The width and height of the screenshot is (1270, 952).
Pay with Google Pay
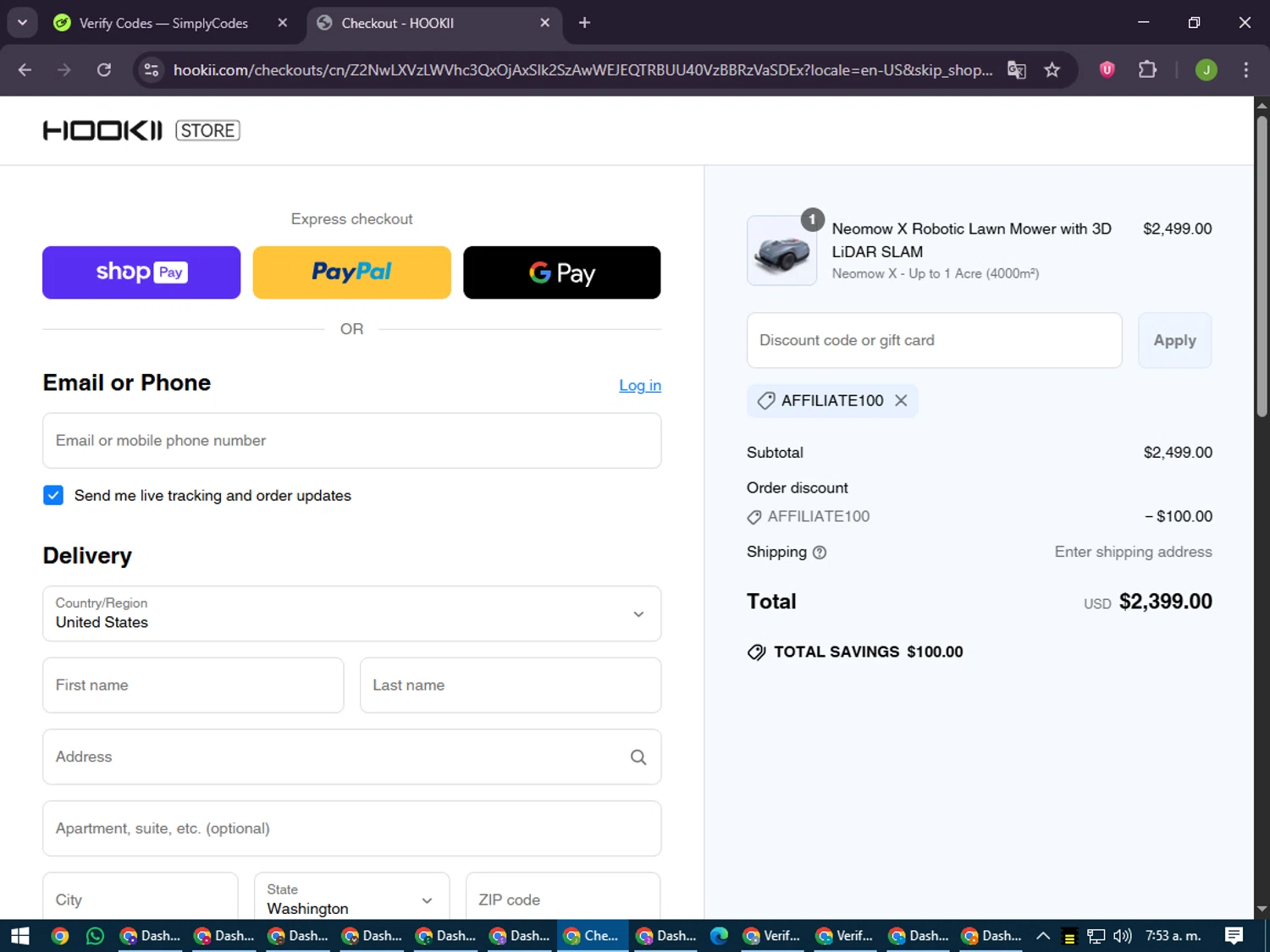coord(562,272)
